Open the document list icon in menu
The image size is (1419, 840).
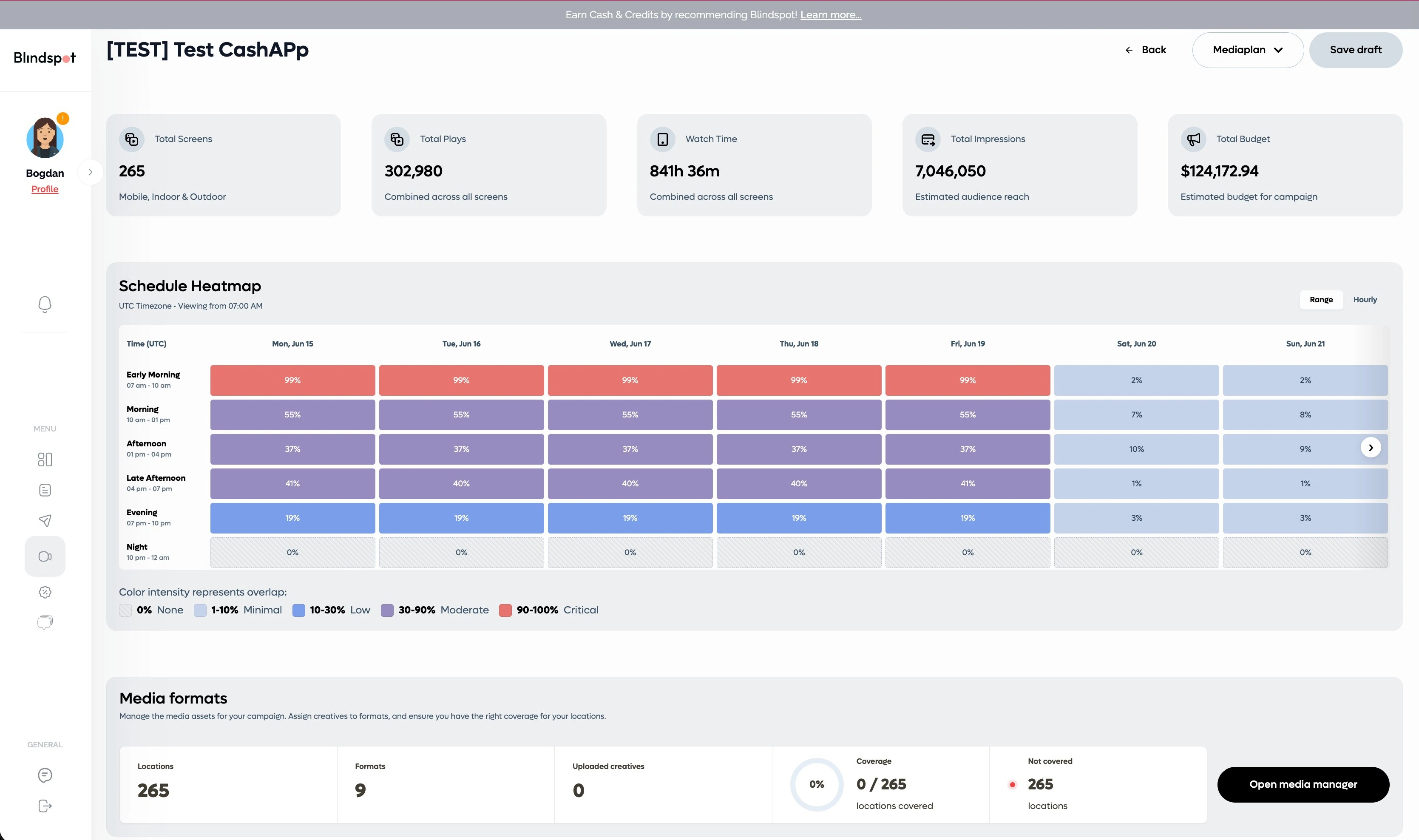point(45,490)
